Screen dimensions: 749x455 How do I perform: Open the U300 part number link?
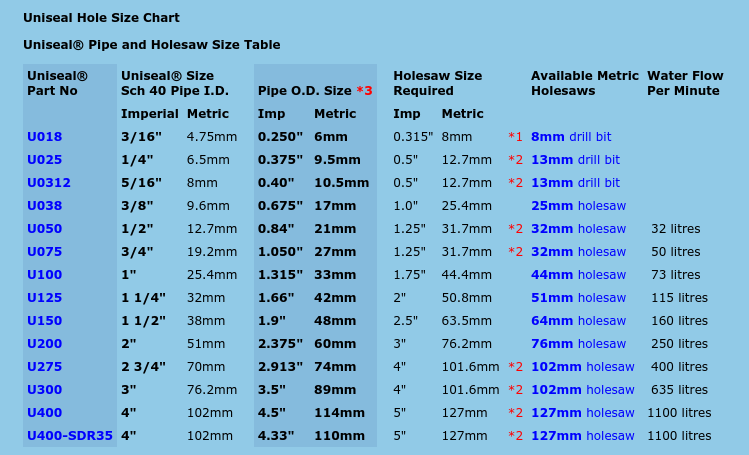pos(44,390)
